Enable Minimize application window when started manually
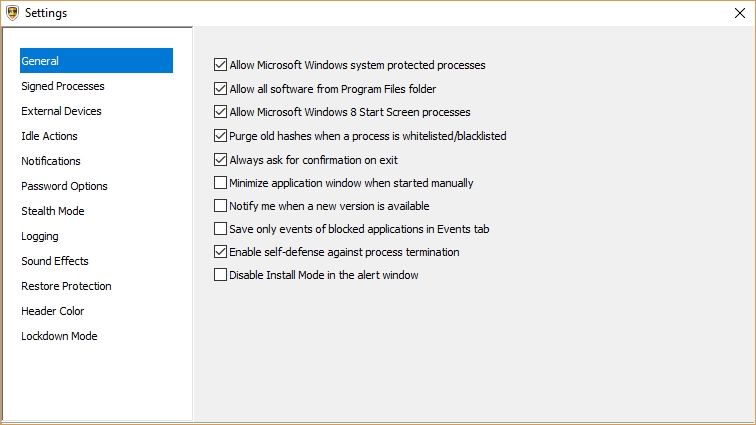The width and height of the screenshot is (756, 425). [x=221, y=183]
